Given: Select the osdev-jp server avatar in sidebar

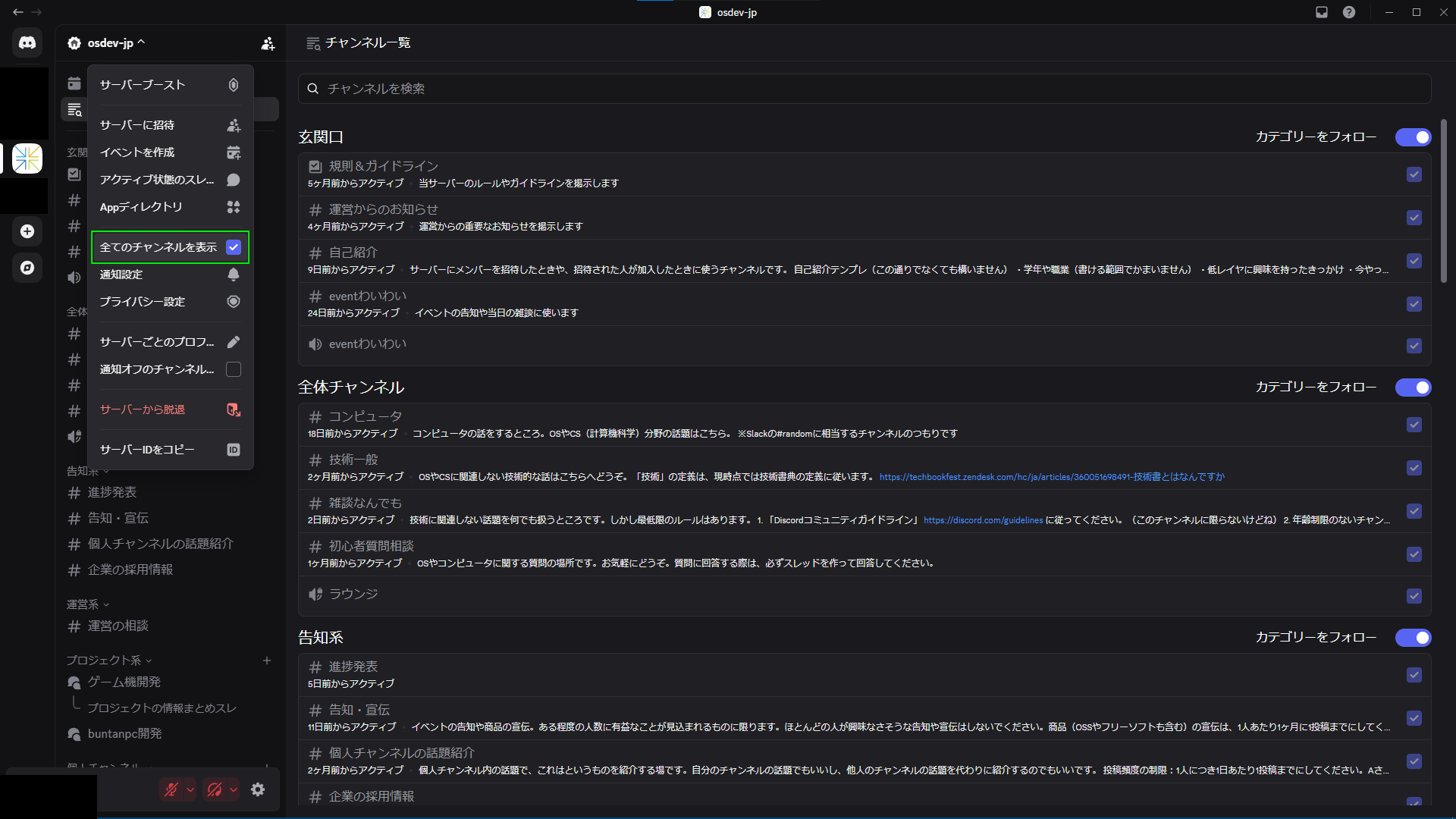Looking at the screenshot, I should pos(27,158).
